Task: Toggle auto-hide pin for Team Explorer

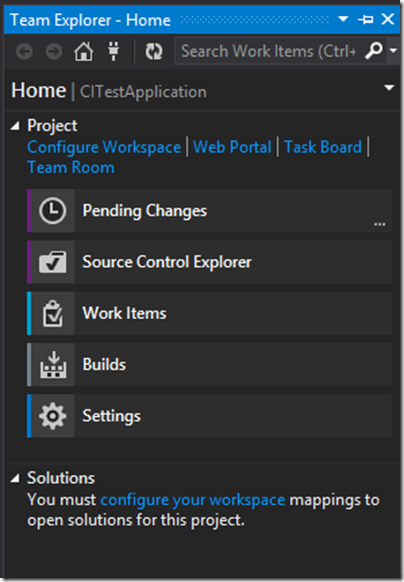Action: (x=366, y=19)
